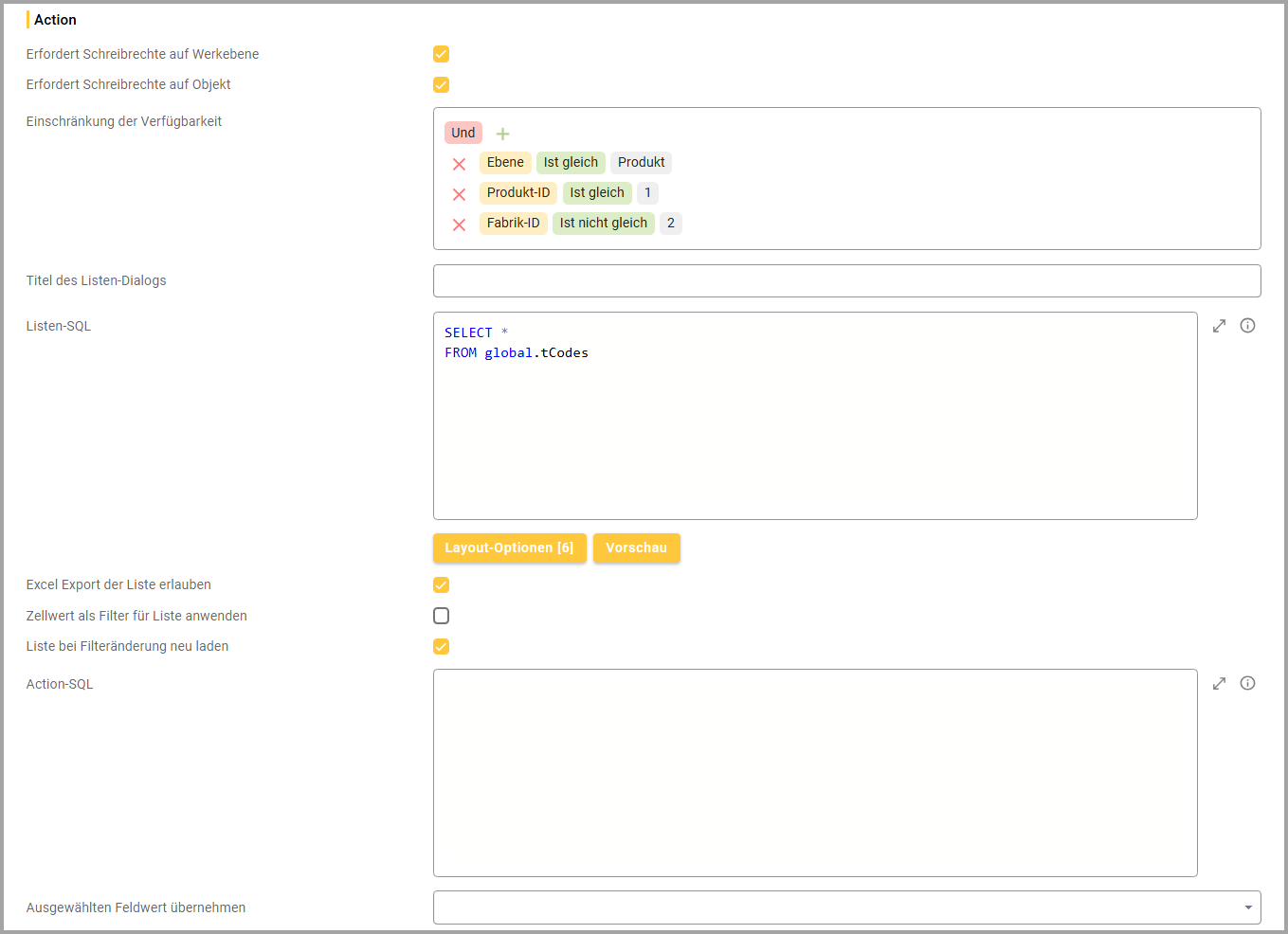
Task: Select the 'Produkt' value tag in Ebene condition
Action: pyautogui.click(x=641, y=163)
